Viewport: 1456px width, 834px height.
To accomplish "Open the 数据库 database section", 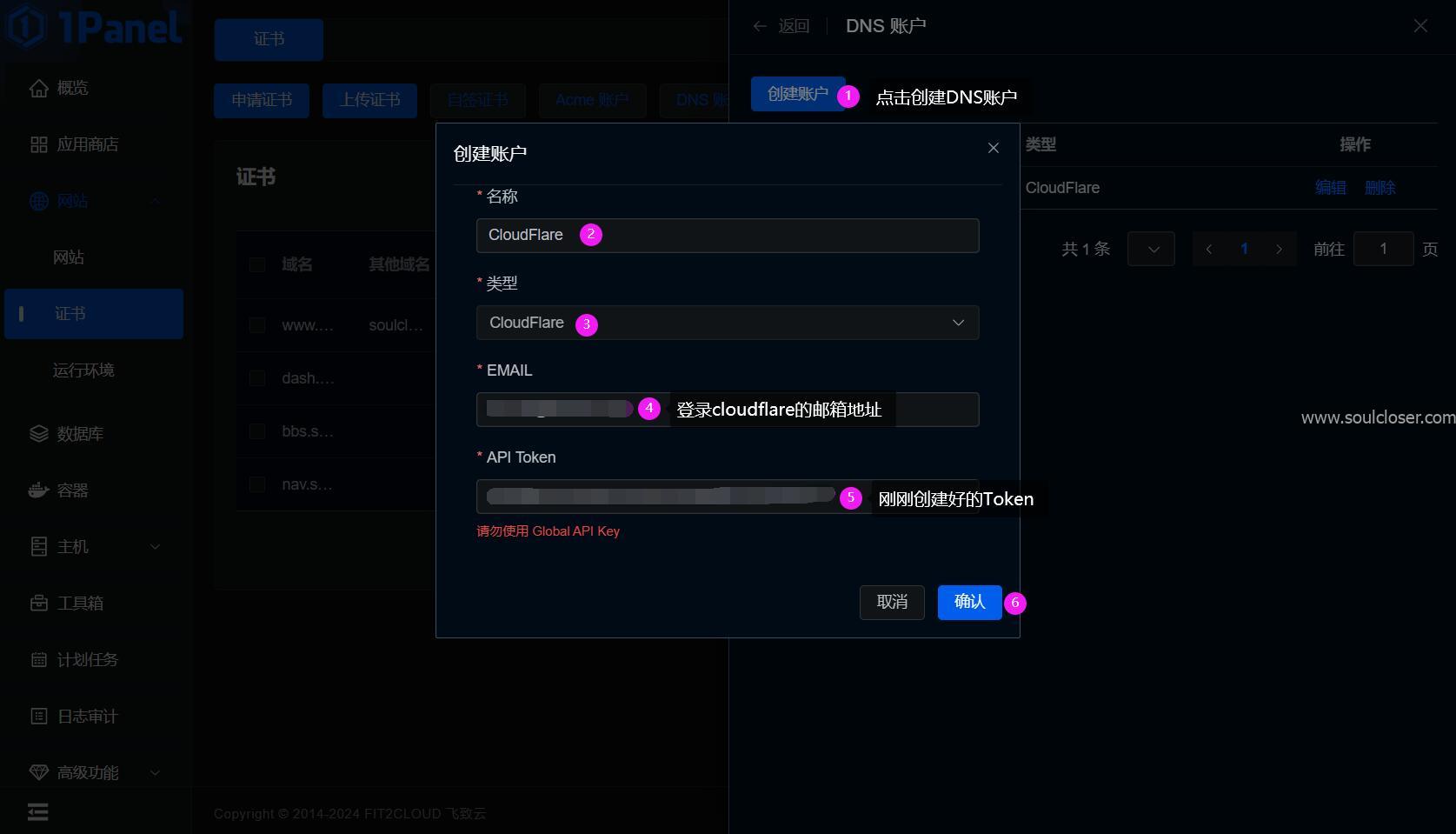I will [x=67, y=434].
